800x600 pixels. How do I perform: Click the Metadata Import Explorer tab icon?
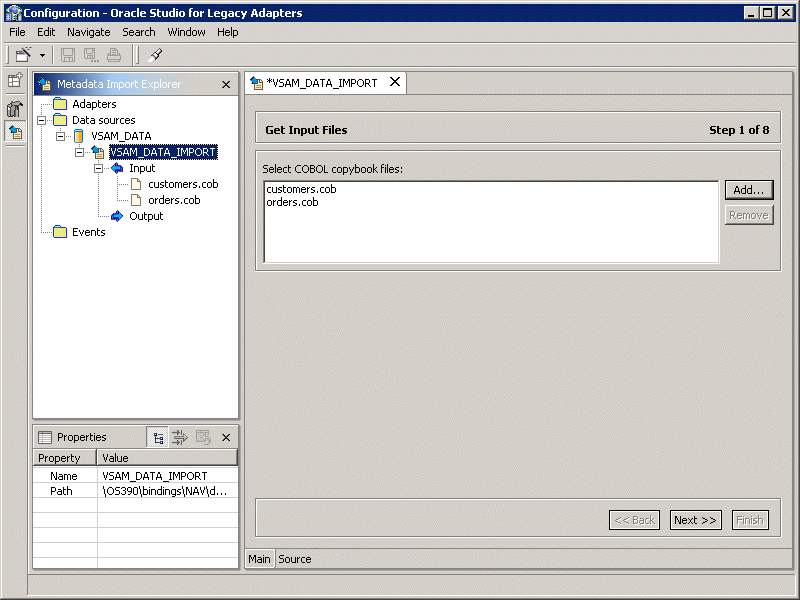45,84
